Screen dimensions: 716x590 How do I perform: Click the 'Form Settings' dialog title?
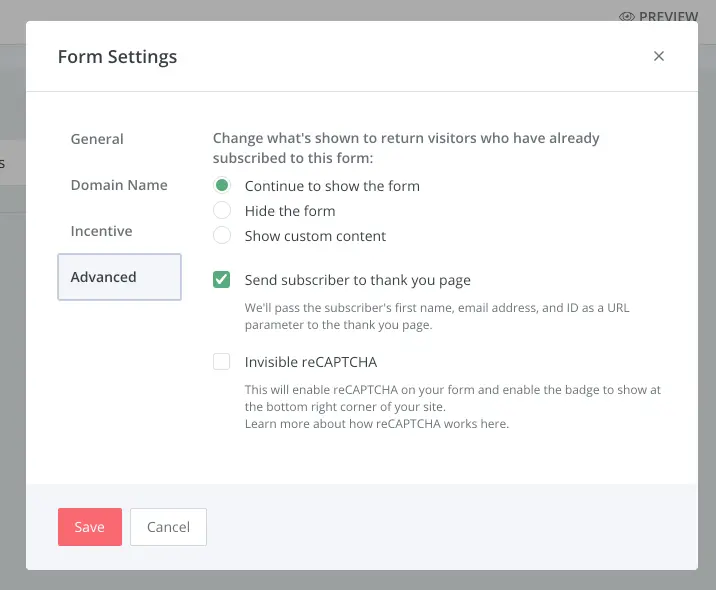[x=117, y=56]
